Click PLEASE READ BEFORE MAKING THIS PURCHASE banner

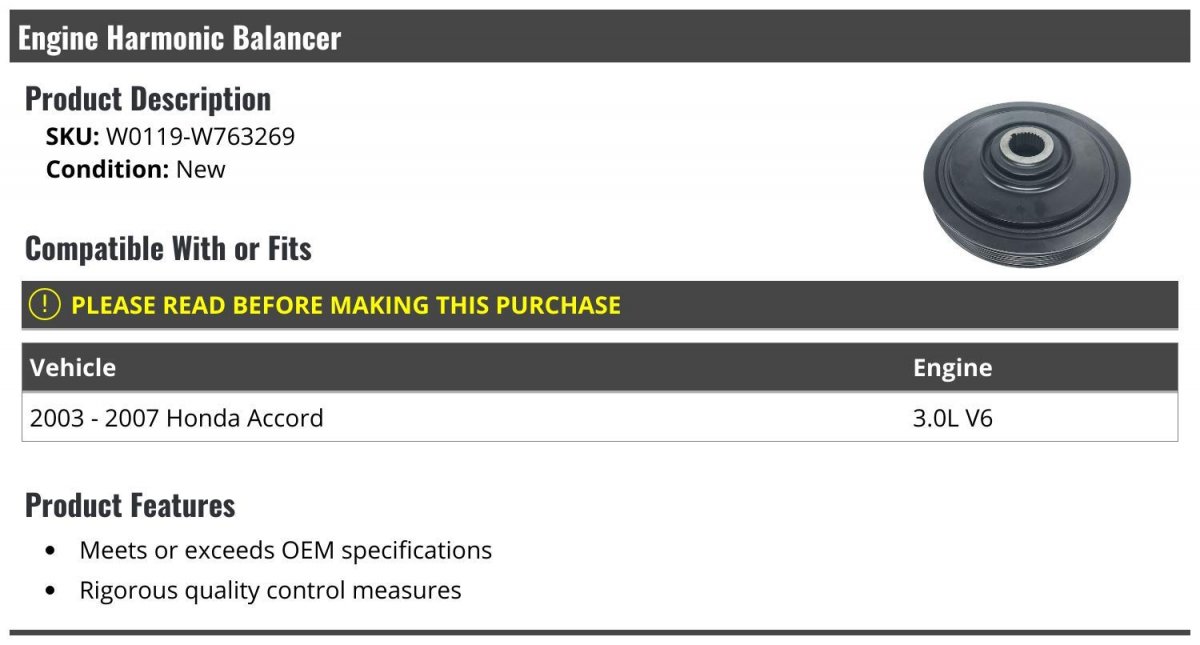[600, 305]
